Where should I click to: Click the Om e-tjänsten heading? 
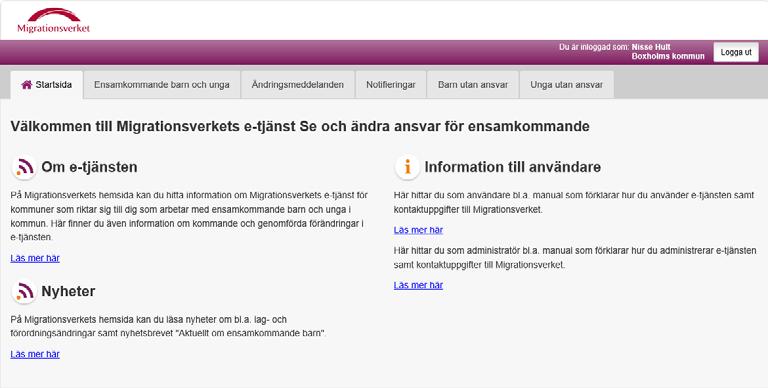(89, 167)
